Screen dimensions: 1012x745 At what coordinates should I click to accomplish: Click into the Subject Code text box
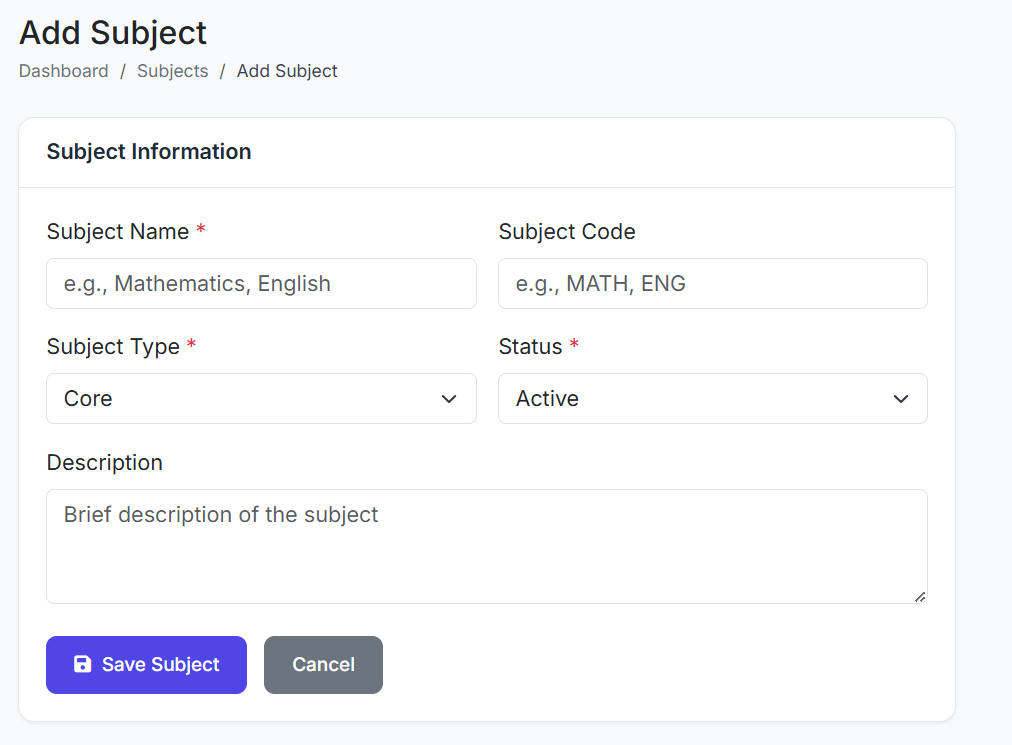point(712,284)
